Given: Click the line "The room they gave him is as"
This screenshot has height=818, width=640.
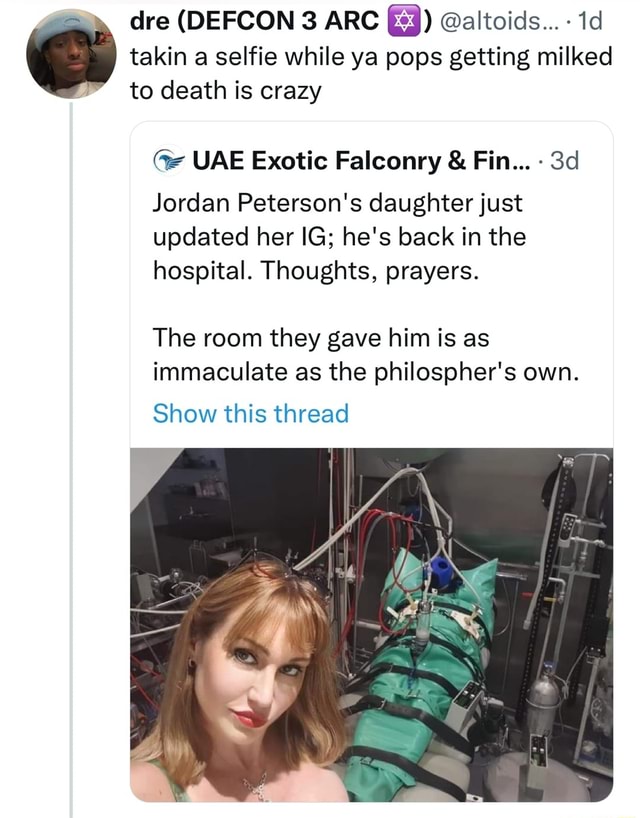Looking at the screenshot, I should coord(320,338).
